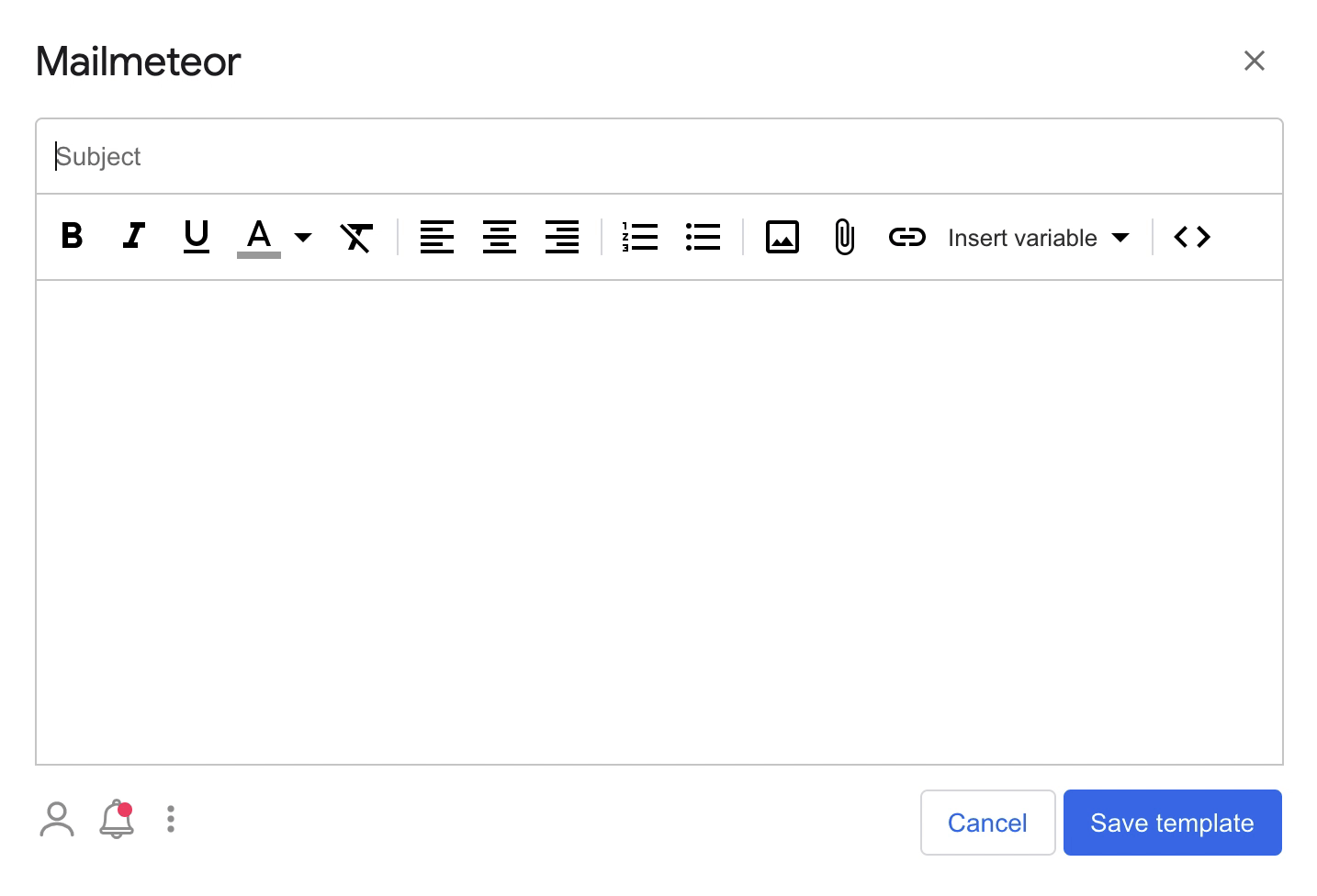Open the notifications bell
Screen dimensions: 1317x896
(117, 819)
